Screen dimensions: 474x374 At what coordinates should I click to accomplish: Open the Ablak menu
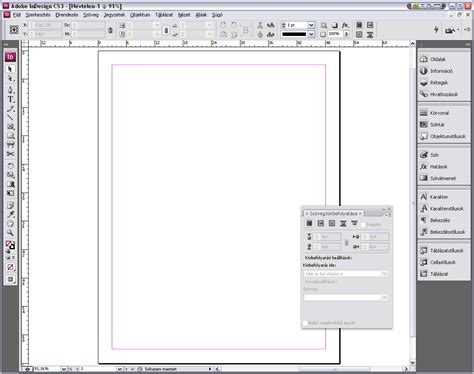(201, 15)
